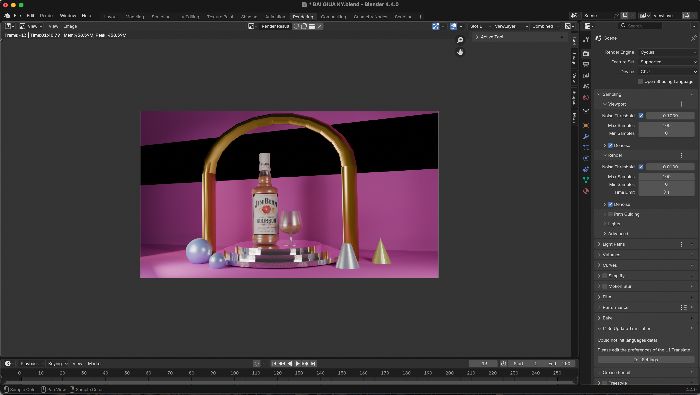Image resolution: width=700 pixels, height=395 pixels.
Task: Toggle Viewport Noise Threshold checkbox
Action: click(641, 116)
